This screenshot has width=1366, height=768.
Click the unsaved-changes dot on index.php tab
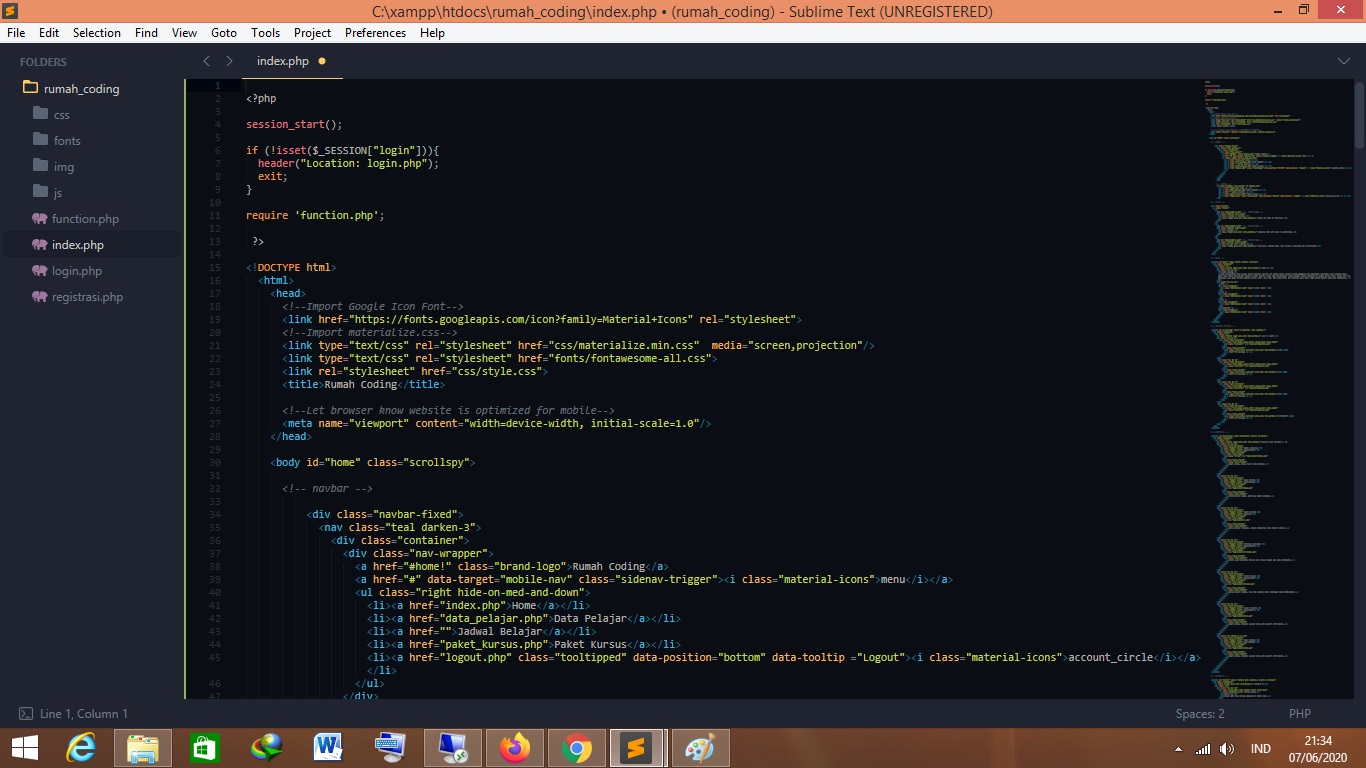(x=322, y=61)
